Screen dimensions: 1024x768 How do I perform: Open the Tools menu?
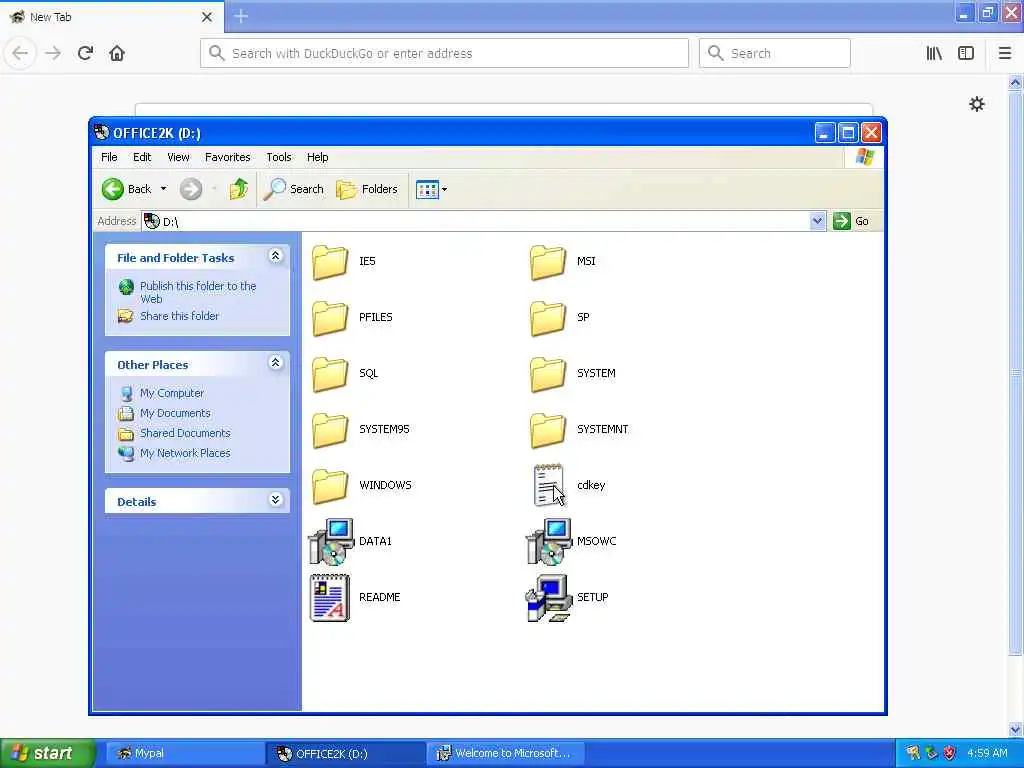(x=279, y=157)
